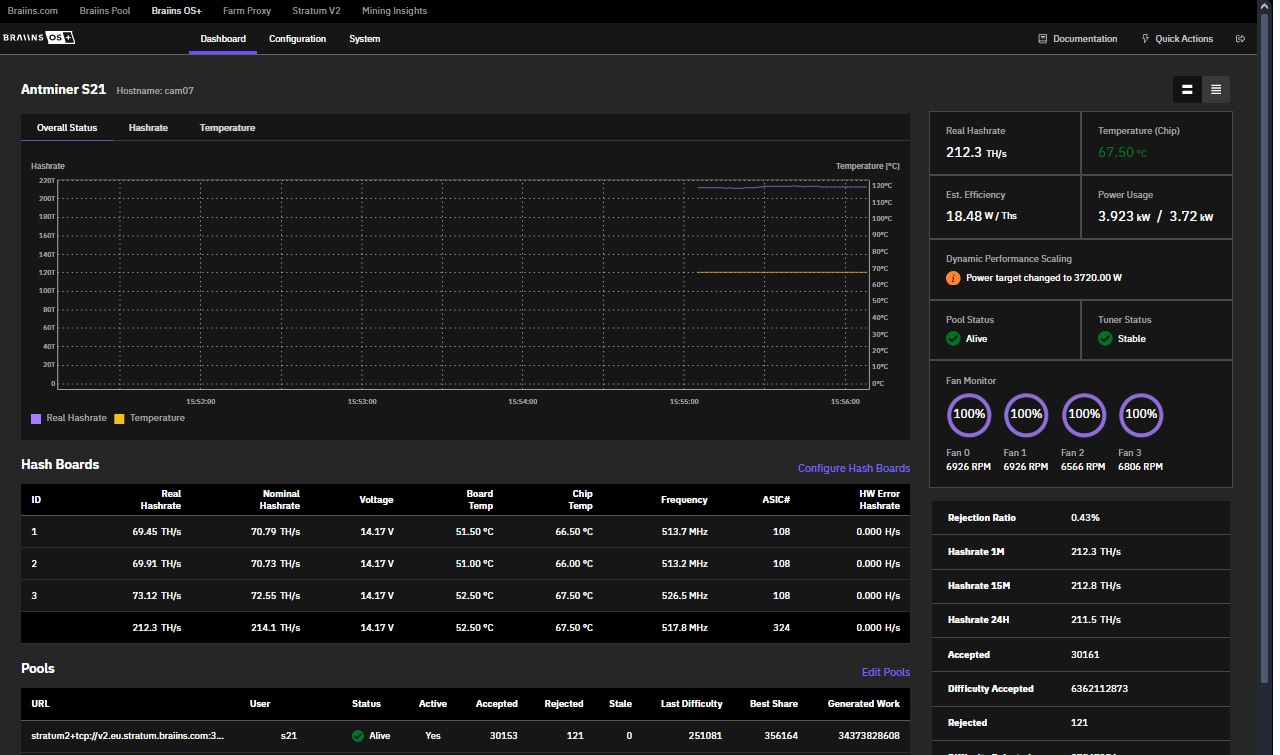This screenshot has width=1280, height=755.
Task: Click the Edit Pools link
Action: [885, 672]
